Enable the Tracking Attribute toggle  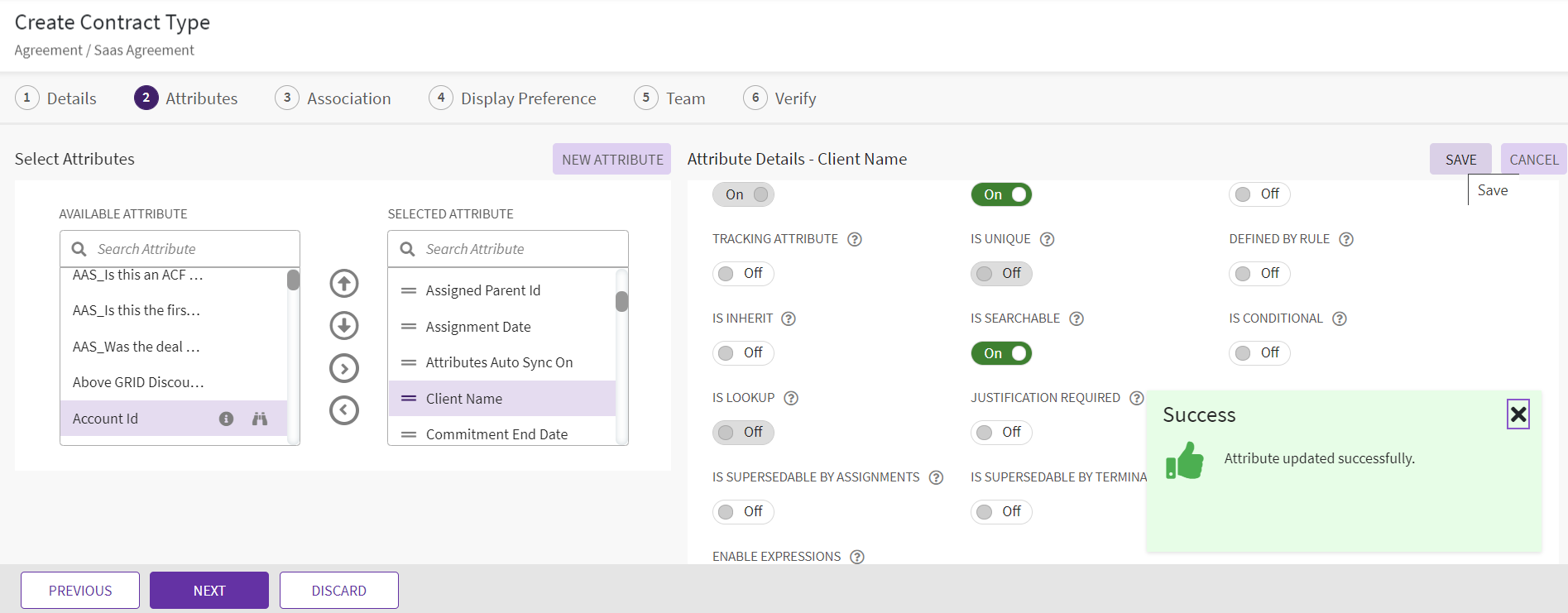click(742, 274)
